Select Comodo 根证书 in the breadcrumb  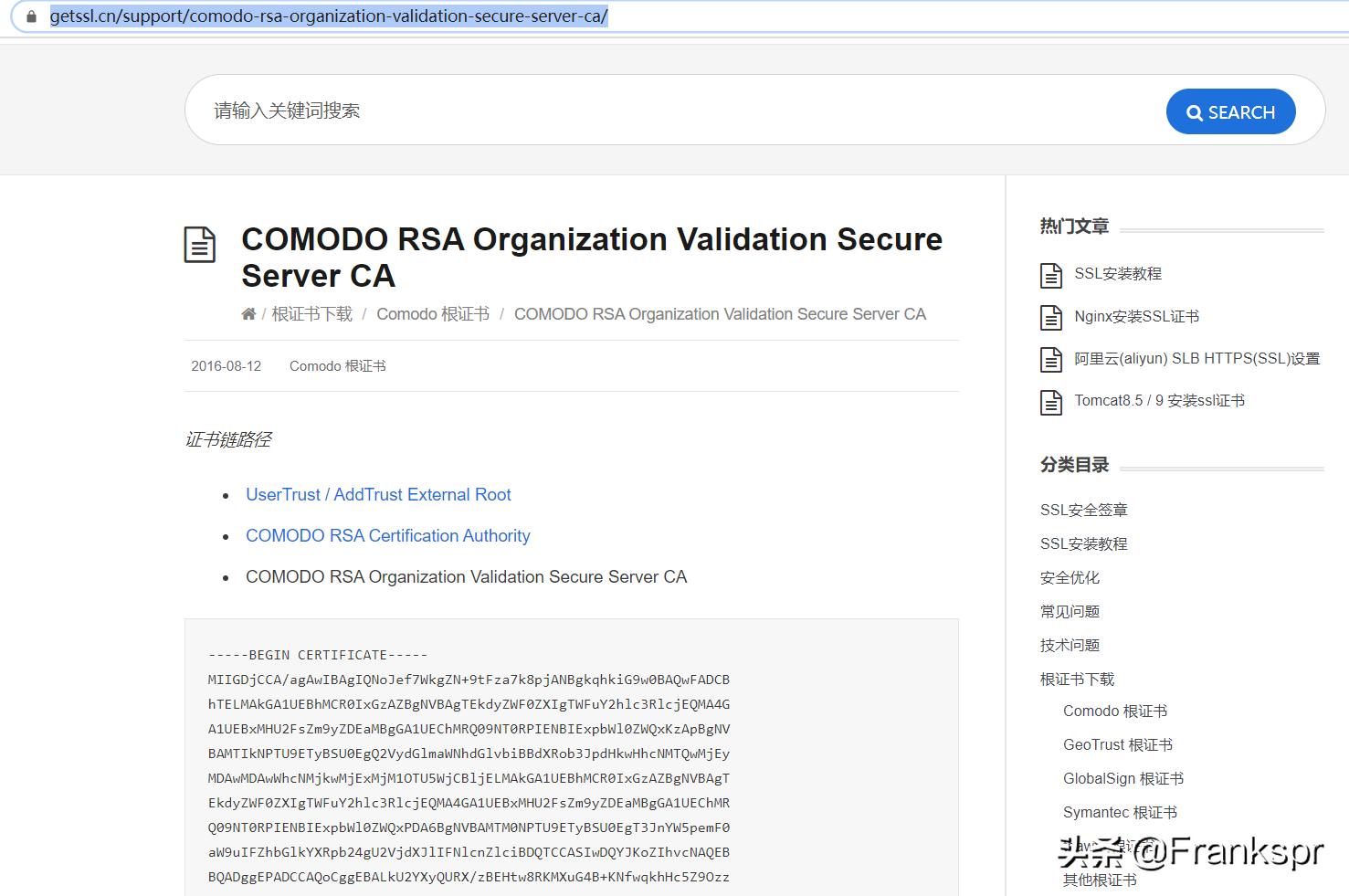[x=432, y=313]
